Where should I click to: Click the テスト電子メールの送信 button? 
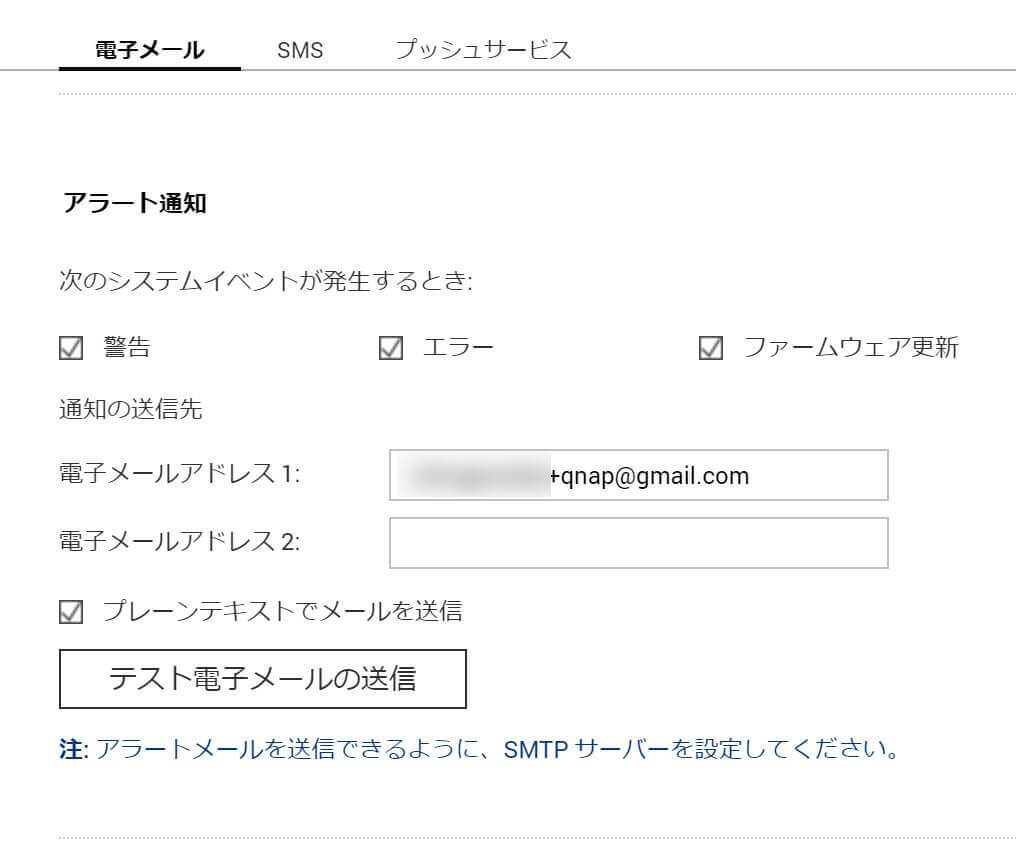[x=262, y=679]
